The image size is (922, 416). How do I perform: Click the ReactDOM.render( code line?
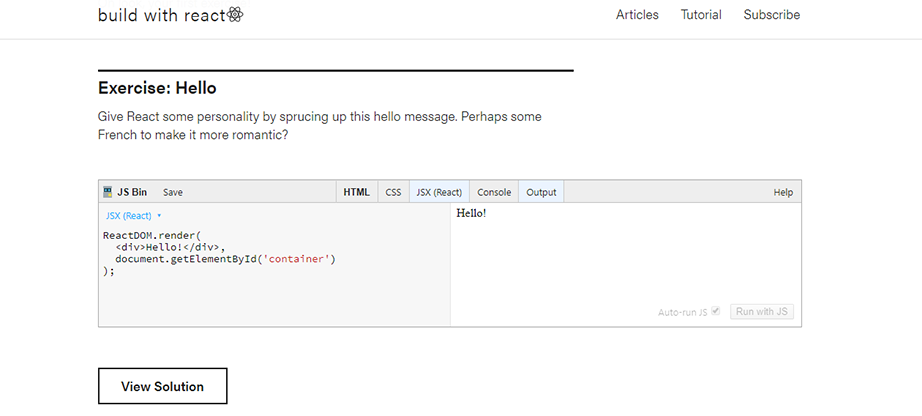[x=152, y=235]
